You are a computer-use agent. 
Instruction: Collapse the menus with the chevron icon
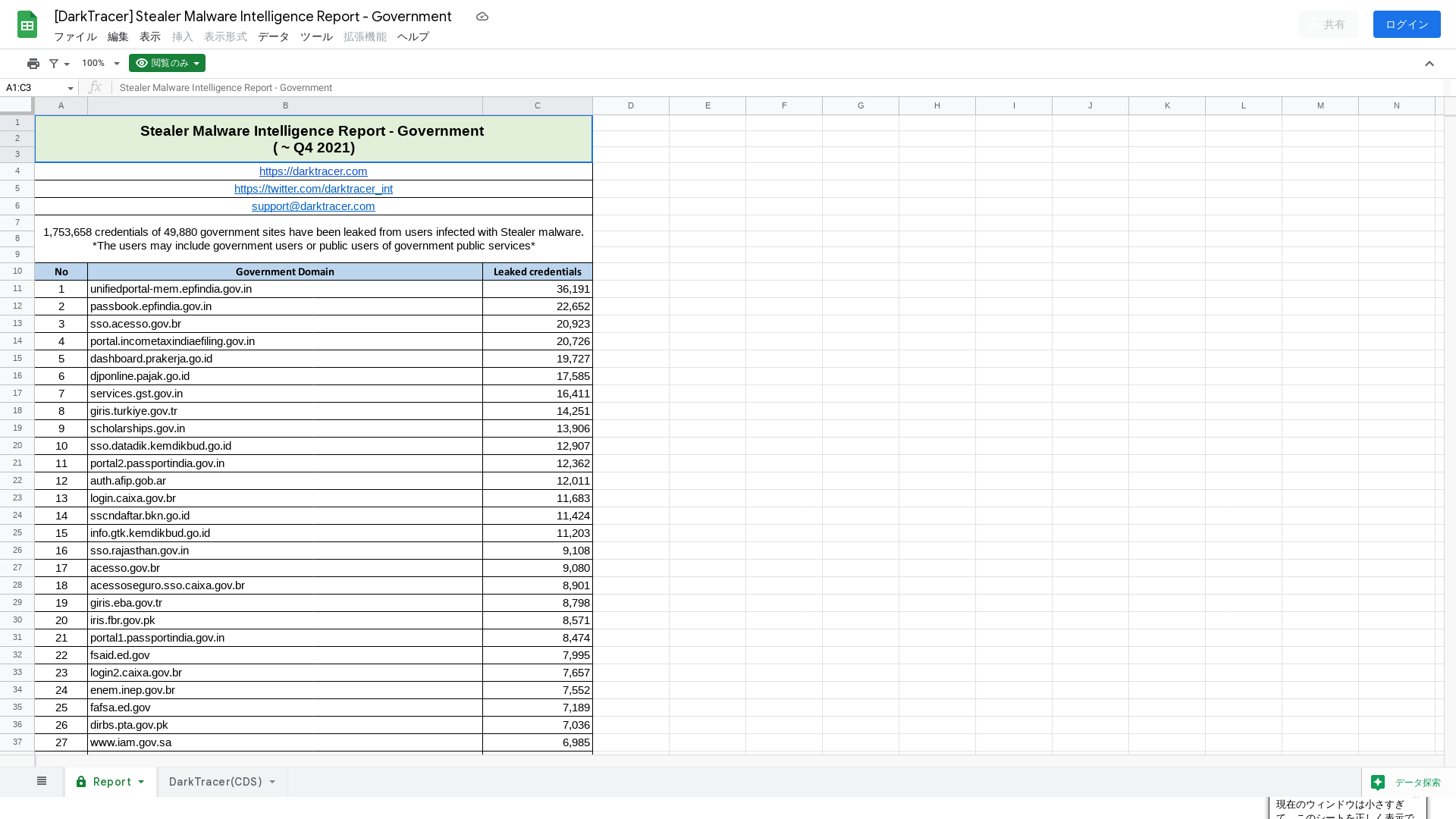tap(1429, 64)
